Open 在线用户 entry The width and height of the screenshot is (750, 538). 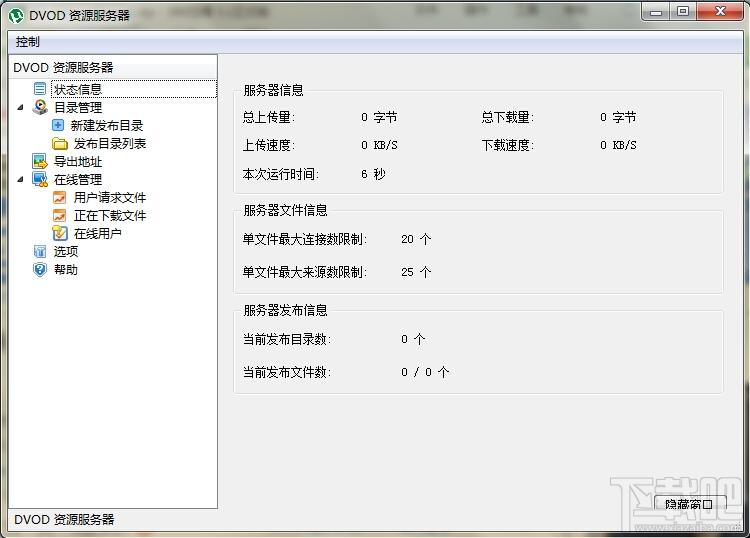(98, 234)
